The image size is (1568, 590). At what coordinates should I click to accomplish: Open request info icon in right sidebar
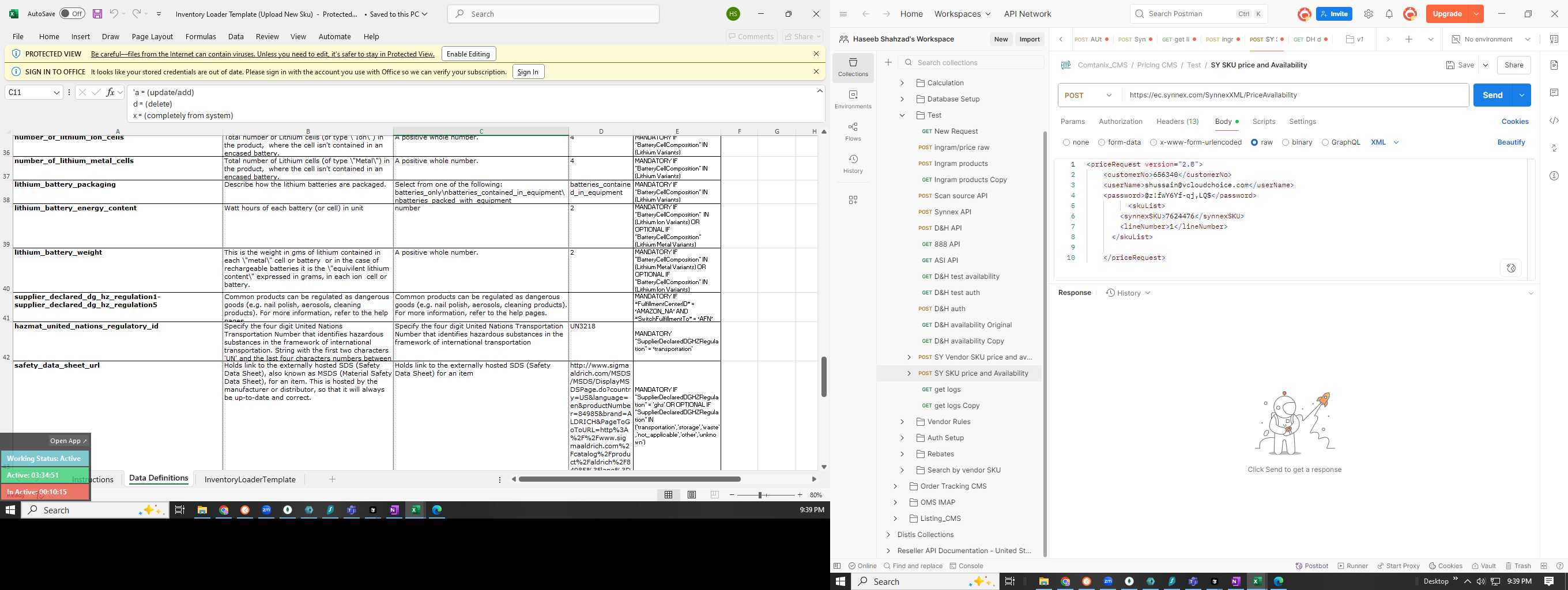(x=1554, y=175)
